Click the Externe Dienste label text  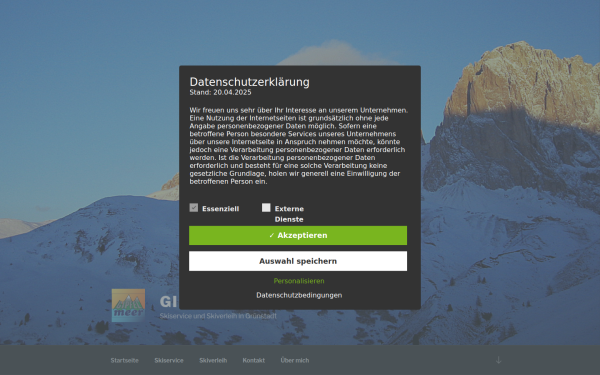click(289, 214)
